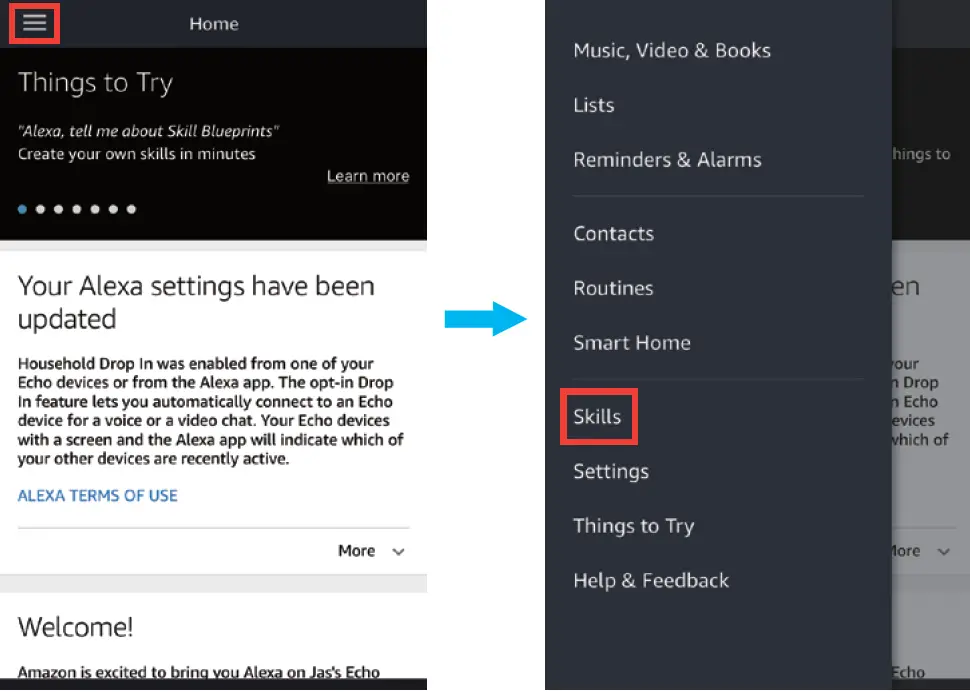The height and width of the screenshot is (692, 970).
Task: Tap Skills in the side menu
Action: click(597, 417)
